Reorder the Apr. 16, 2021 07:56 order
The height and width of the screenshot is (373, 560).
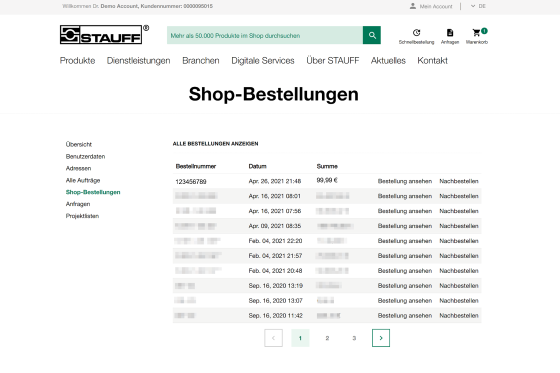click(459, 211)
